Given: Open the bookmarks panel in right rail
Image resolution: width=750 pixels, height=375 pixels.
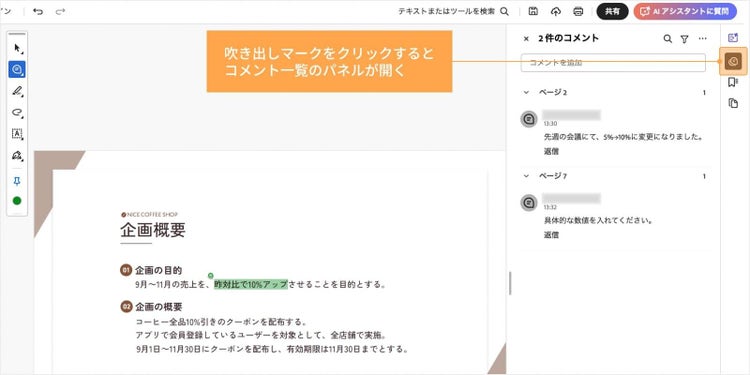Looking at the screenshot, I should [x=733, y=82].
